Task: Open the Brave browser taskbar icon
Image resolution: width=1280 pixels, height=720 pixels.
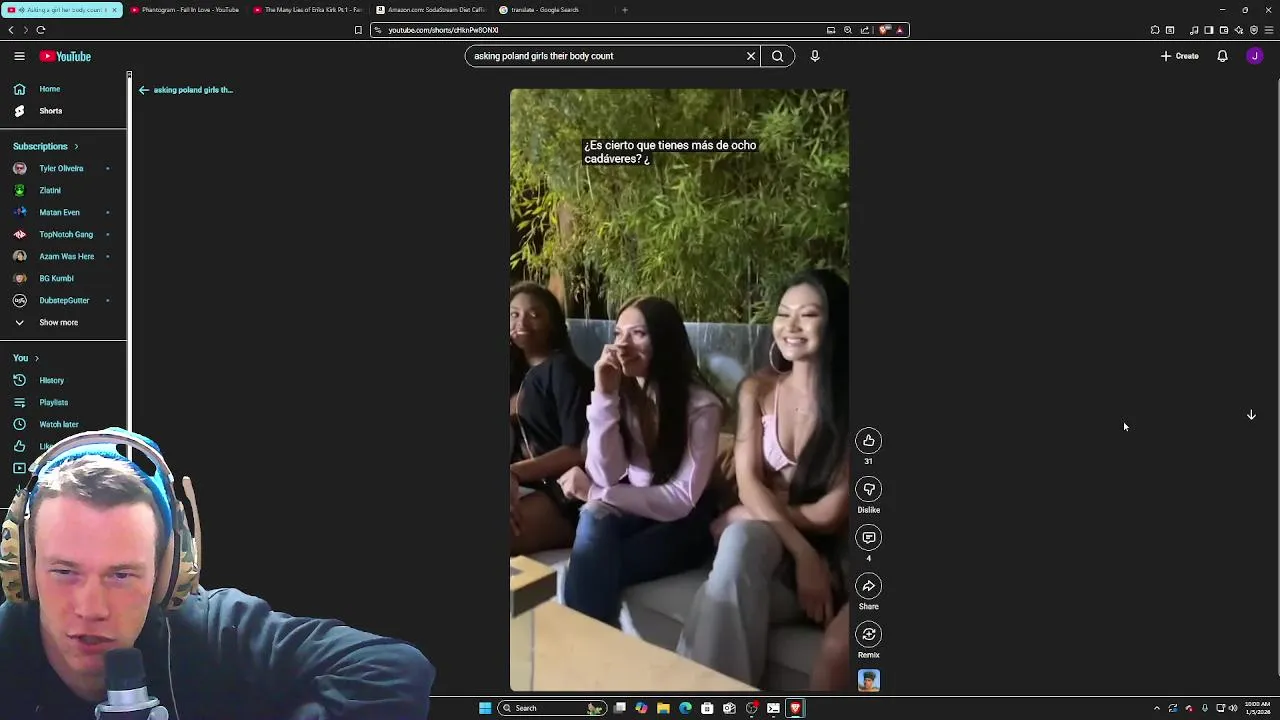Action: 795,708
